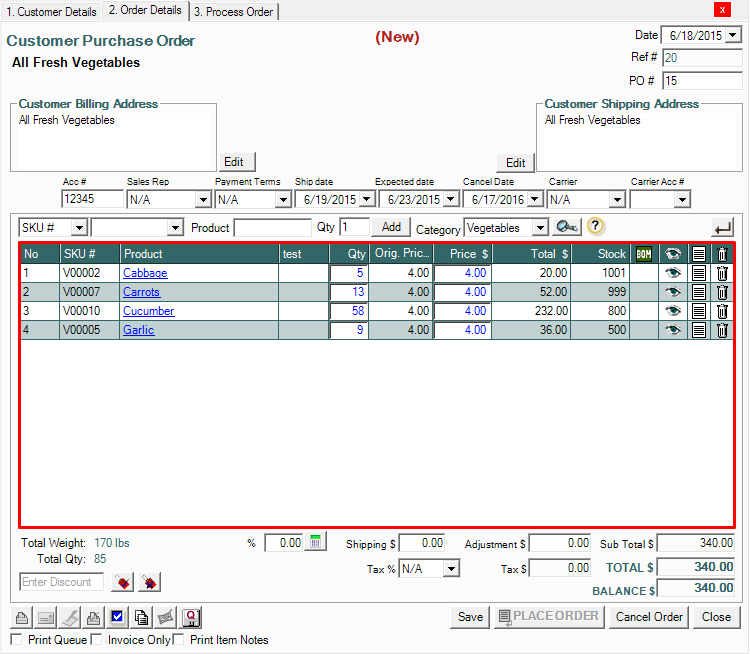Open the Cucumber product link
750x654 pixels.
click(x=148, y=311)
